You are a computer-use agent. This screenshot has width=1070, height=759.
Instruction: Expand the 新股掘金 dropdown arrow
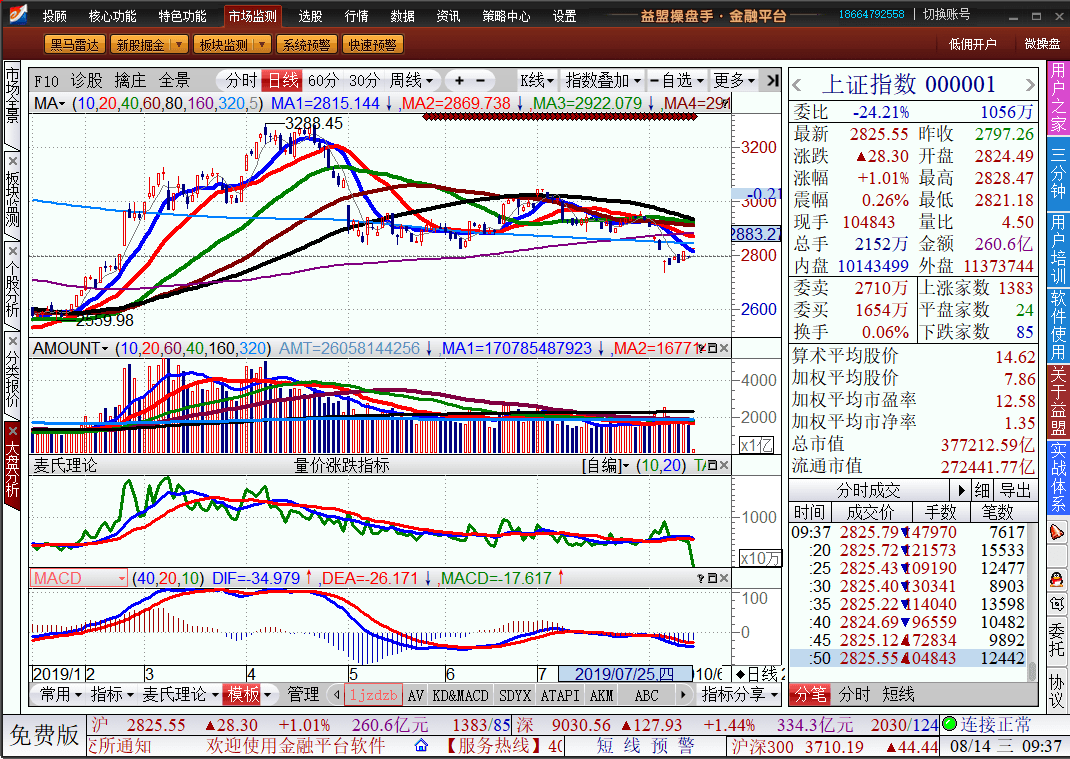[x=179, y=44]
